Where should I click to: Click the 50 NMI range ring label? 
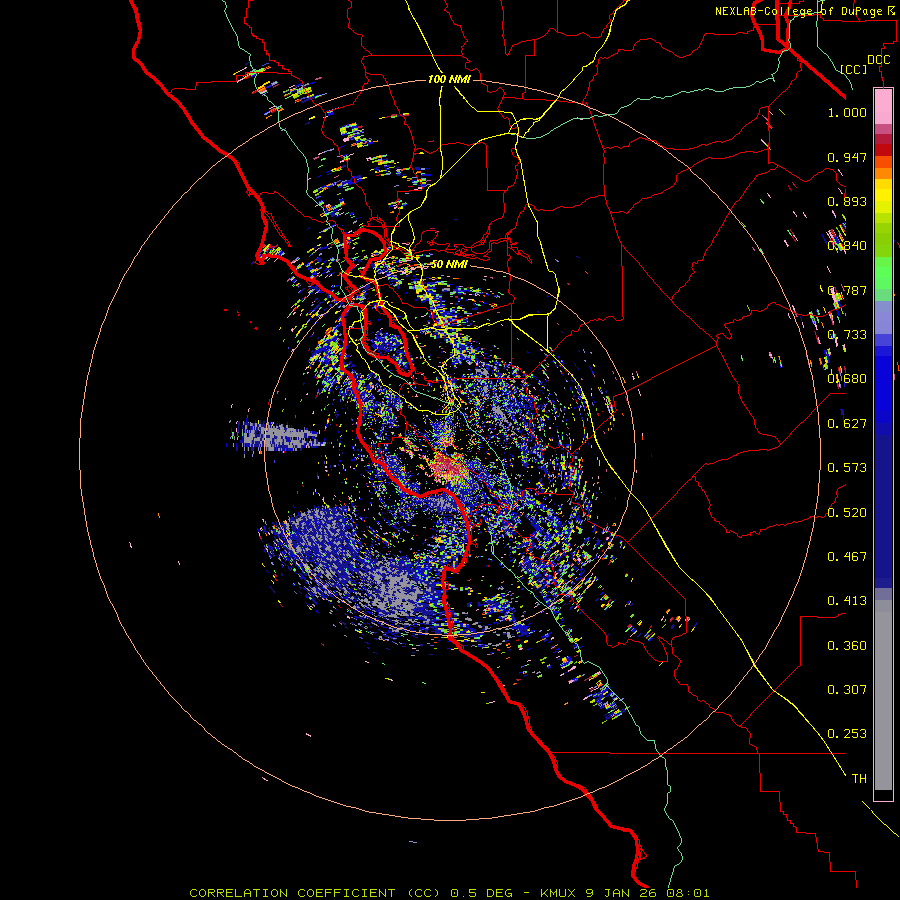click(x=449, y=264)
